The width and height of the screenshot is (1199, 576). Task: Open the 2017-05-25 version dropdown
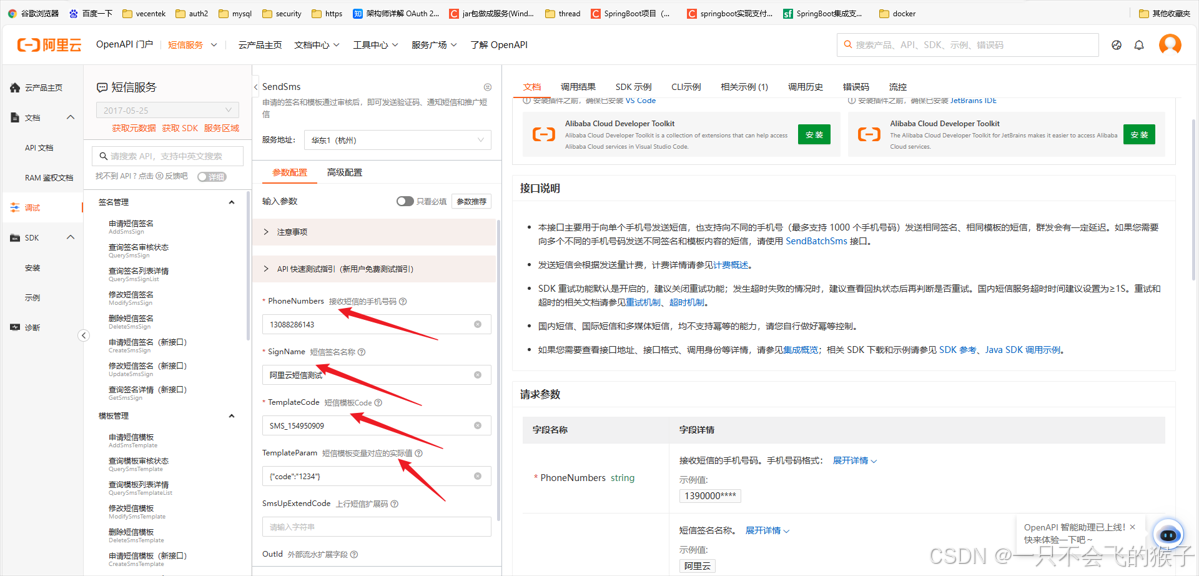point(167,110)
